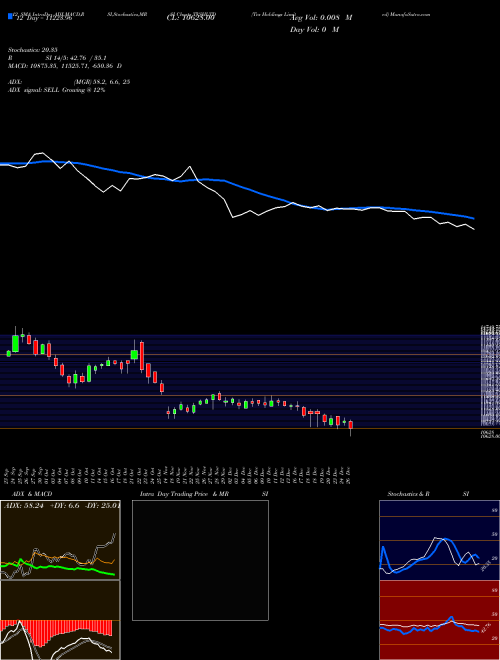Click the date labels axis under candlesticks
The image size is (500, 660).
pos(179,475)
